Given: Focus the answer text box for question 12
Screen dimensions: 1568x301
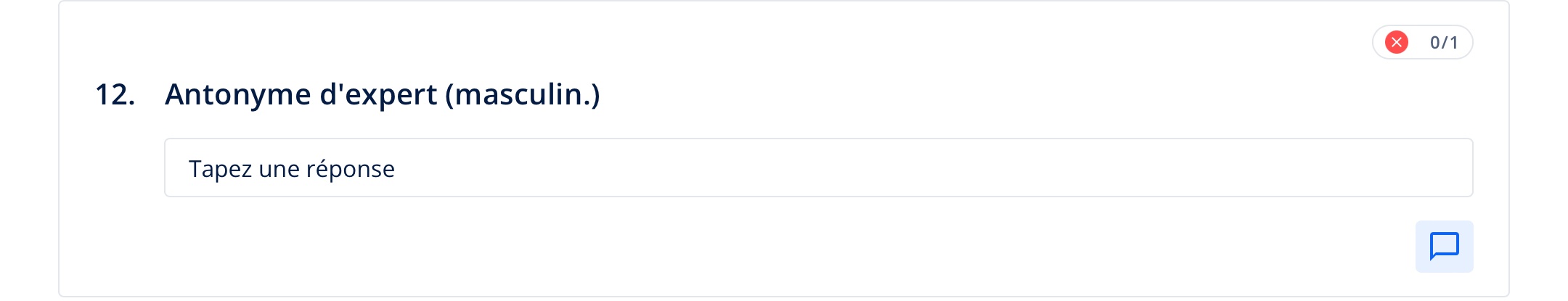Looking at the screenshot, I should pyautogui.click(x=818, y=168).
